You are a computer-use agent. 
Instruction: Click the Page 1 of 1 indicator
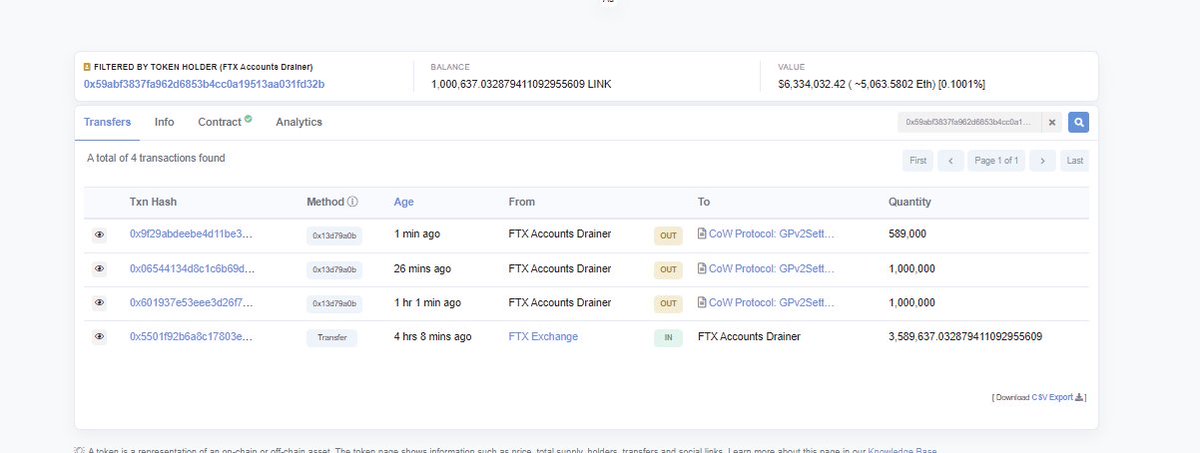[996, 160]
